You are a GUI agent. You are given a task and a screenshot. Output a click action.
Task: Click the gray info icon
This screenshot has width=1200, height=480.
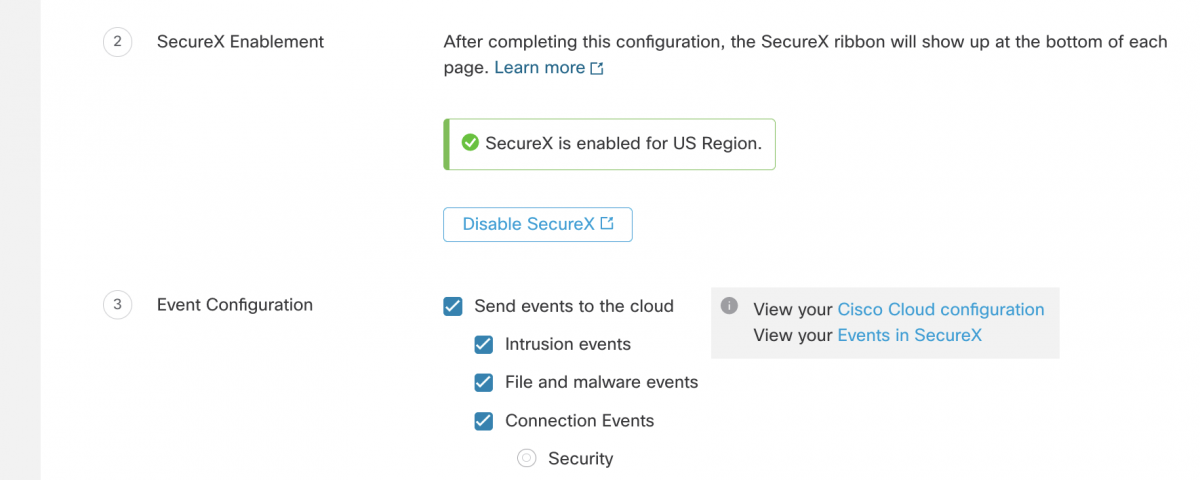[730, 306]
